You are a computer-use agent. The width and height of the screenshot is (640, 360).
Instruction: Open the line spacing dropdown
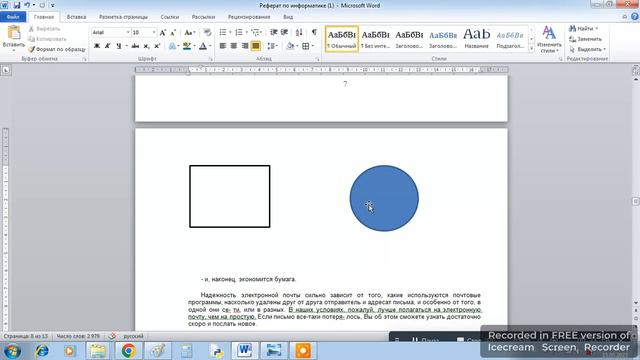(x=272, y=46)
